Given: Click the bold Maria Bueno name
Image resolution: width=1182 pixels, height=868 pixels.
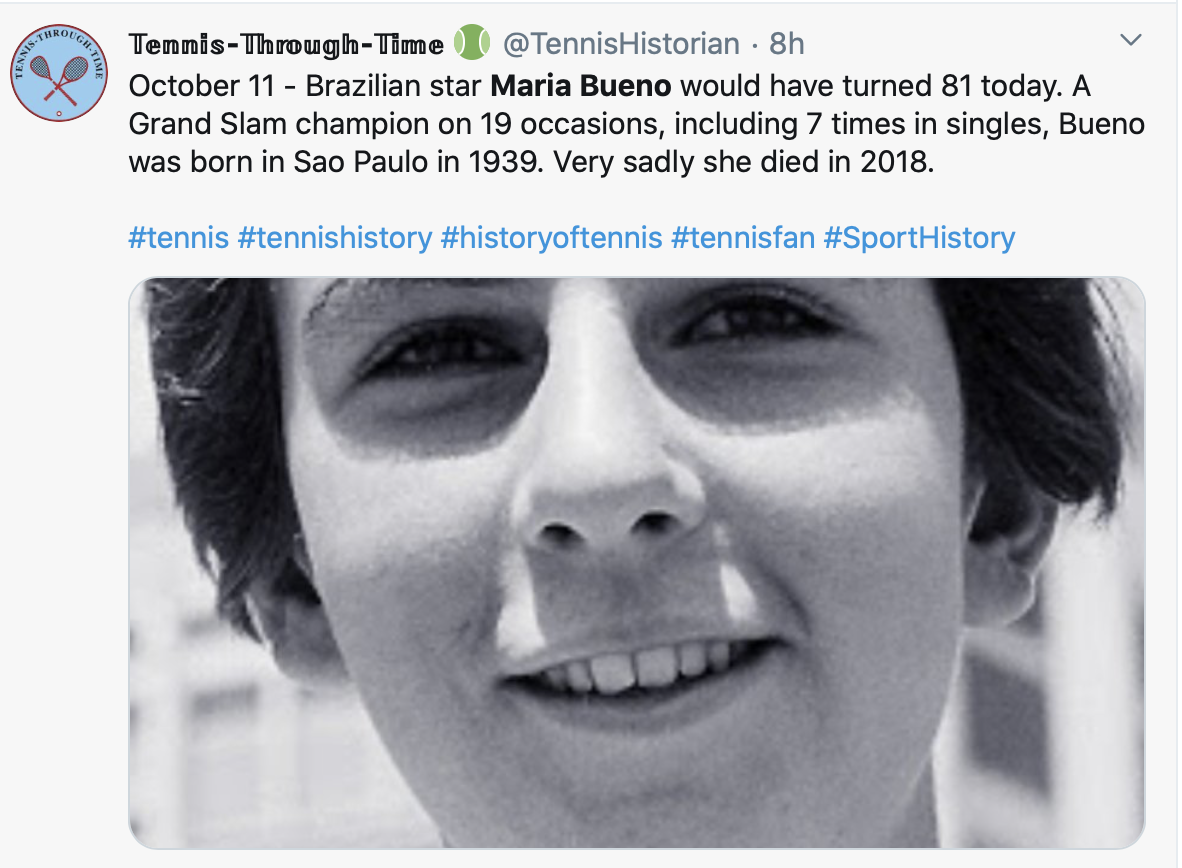Looking at the screenshot, I should point(580,86).
